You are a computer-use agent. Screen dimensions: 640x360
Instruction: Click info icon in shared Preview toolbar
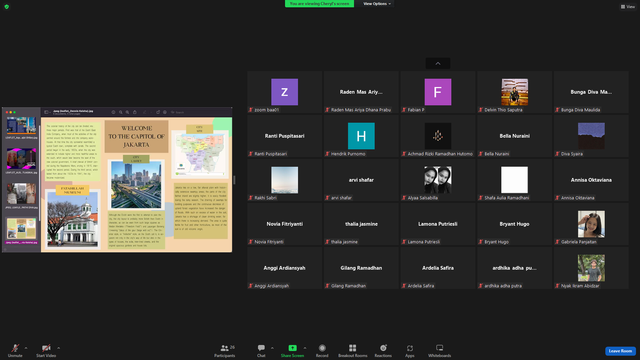point(113,112)
